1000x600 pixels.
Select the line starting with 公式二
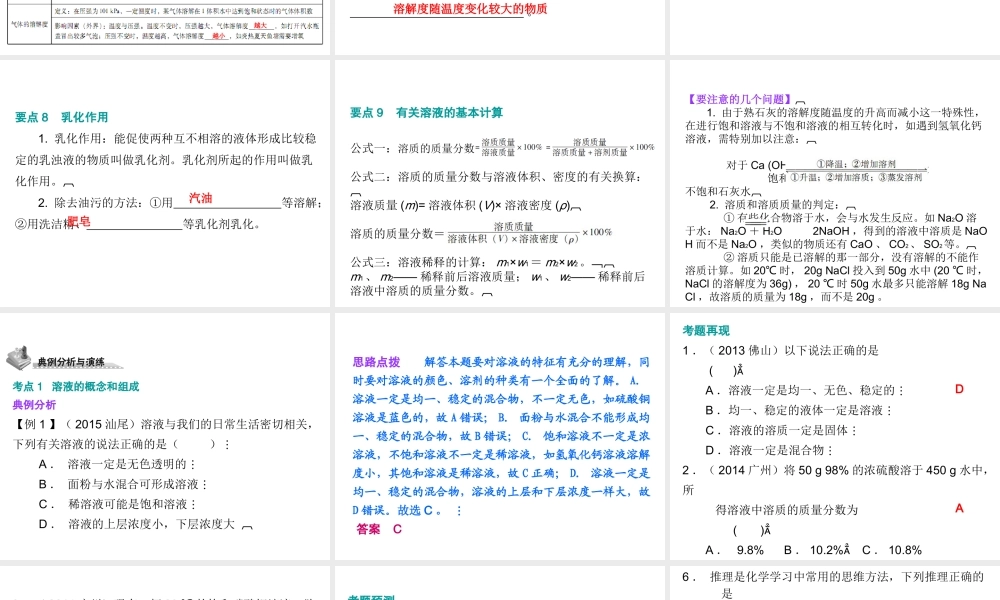pyautogui.click(x=496, y=177)
